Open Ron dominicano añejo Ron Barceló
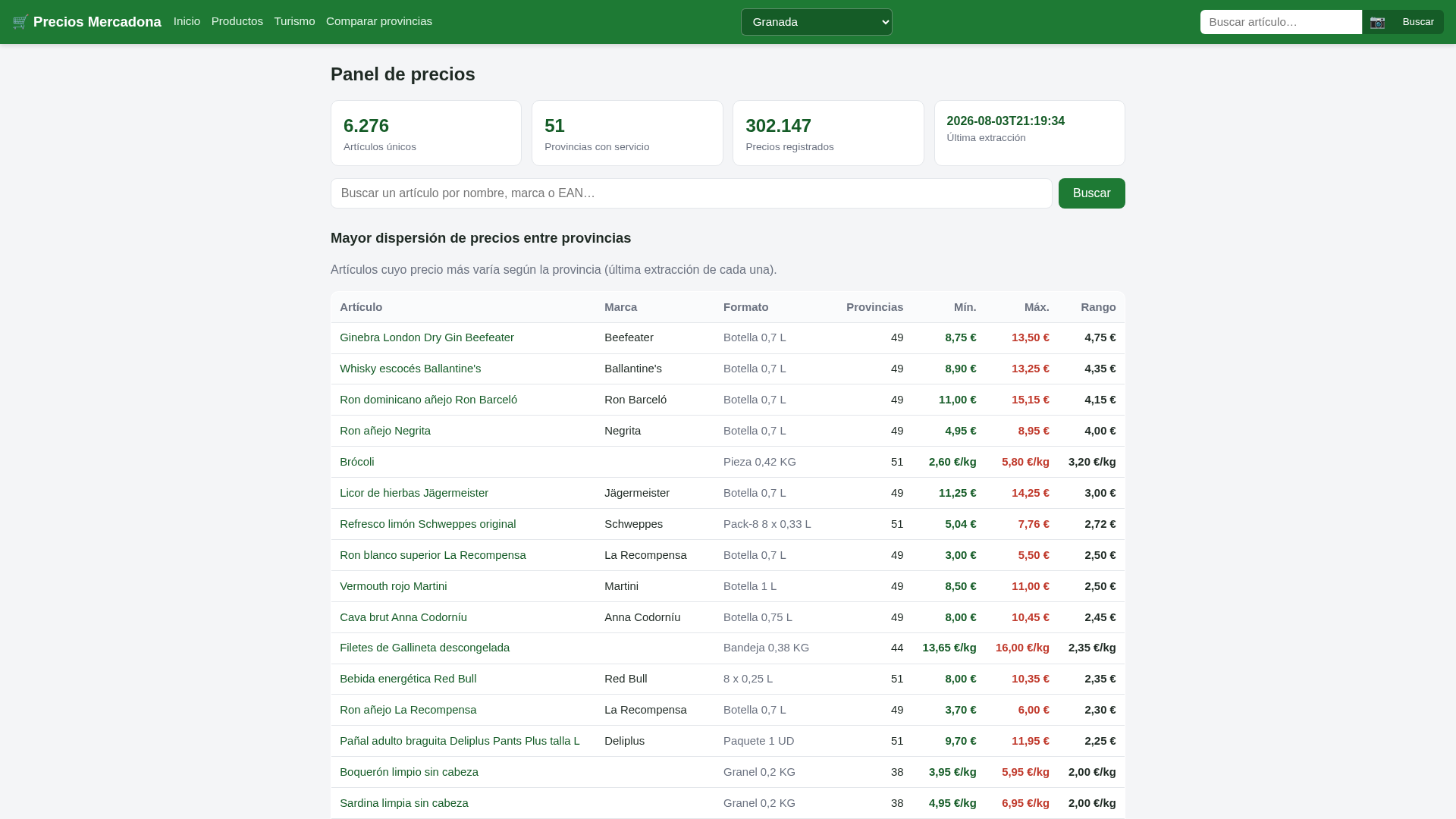The width and height of the screenshot is (1456, 819). [x=428, y=400]
